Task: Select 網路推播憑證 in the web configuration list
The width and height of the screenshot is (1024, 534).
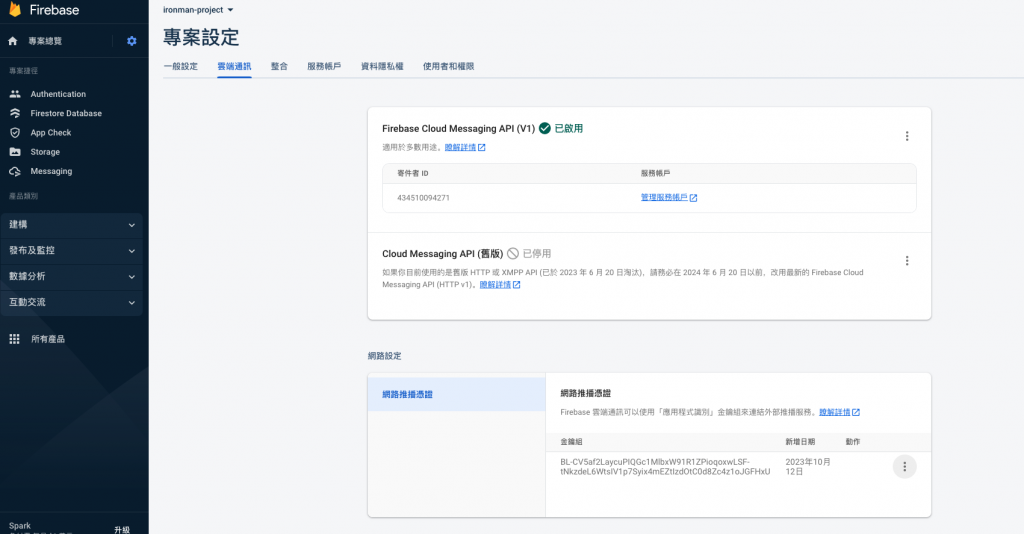Action: (x=456, y=394)
